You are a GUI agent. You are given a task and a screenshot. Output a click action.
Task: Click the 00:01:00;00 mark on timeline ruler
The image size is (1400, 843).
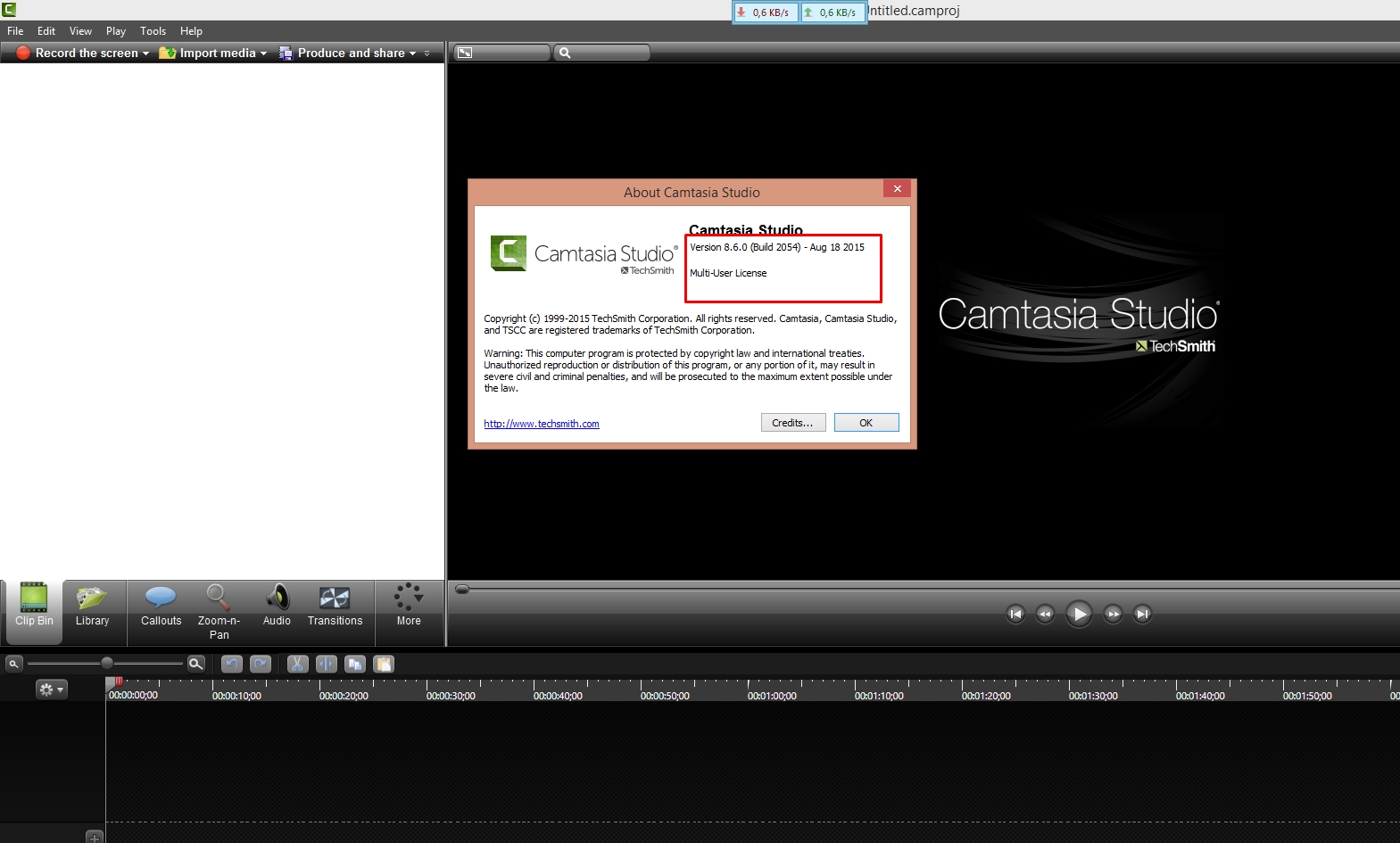(772, 696)
